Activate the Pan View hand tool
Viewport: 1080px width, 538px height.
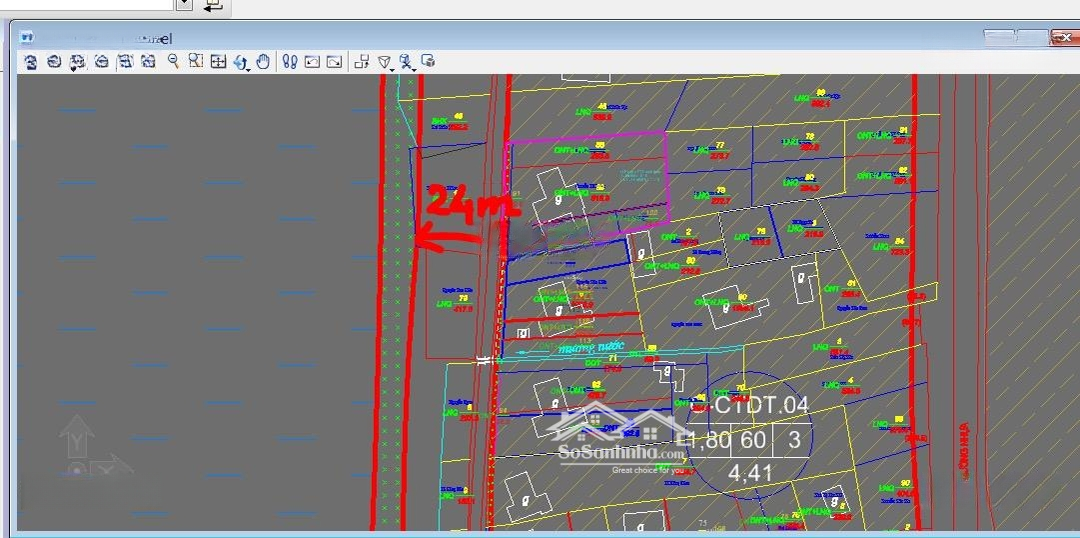pyautogui.click(x=263, y=62)
